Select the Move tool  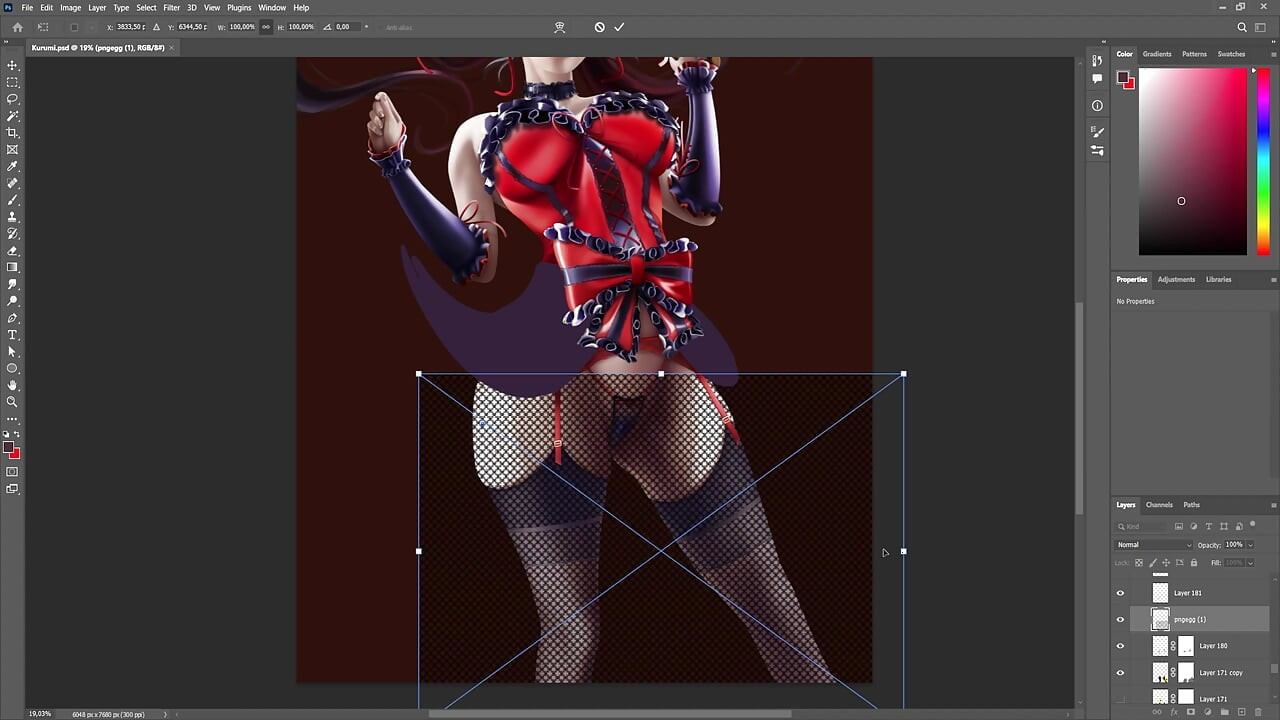12,65
